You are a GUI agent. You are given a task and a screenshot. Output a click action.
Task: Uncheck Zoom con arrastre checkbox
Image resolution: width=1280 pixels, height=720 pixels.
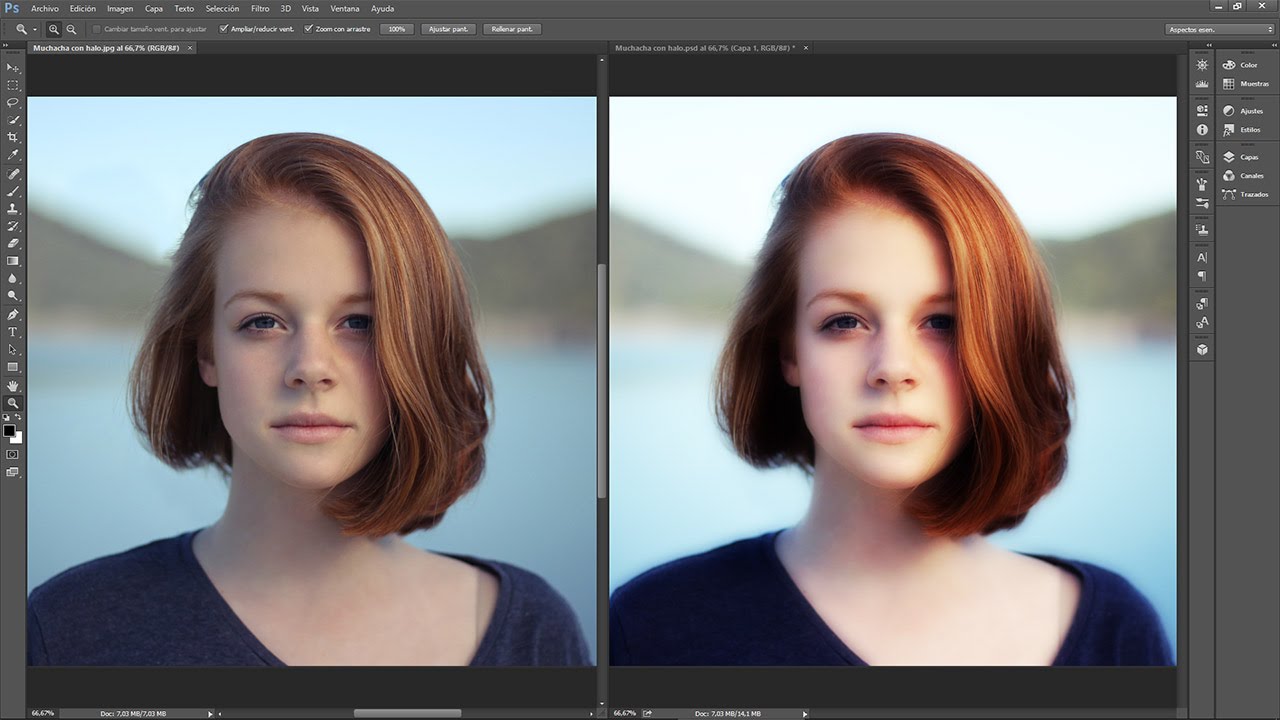pos(308,29)
